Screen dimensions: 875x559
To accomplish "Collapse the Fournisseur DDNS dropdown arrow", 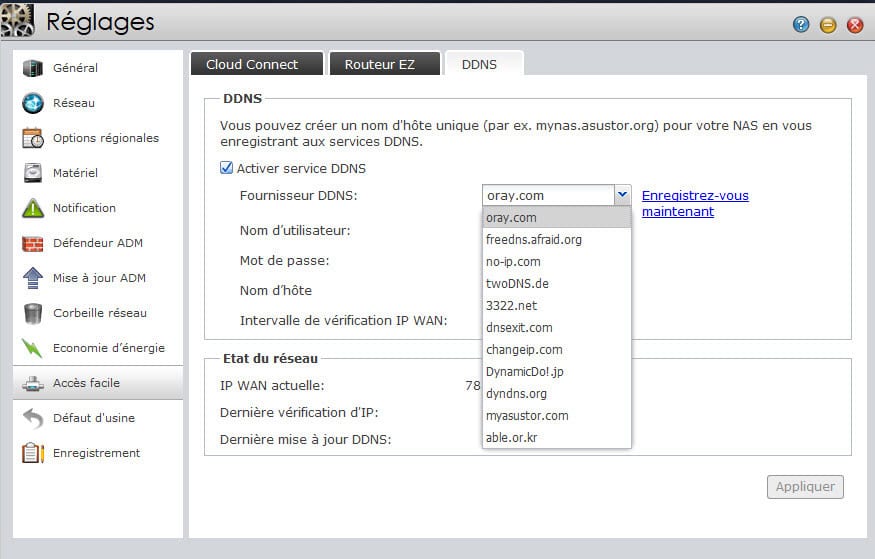I will pos(622,195).
